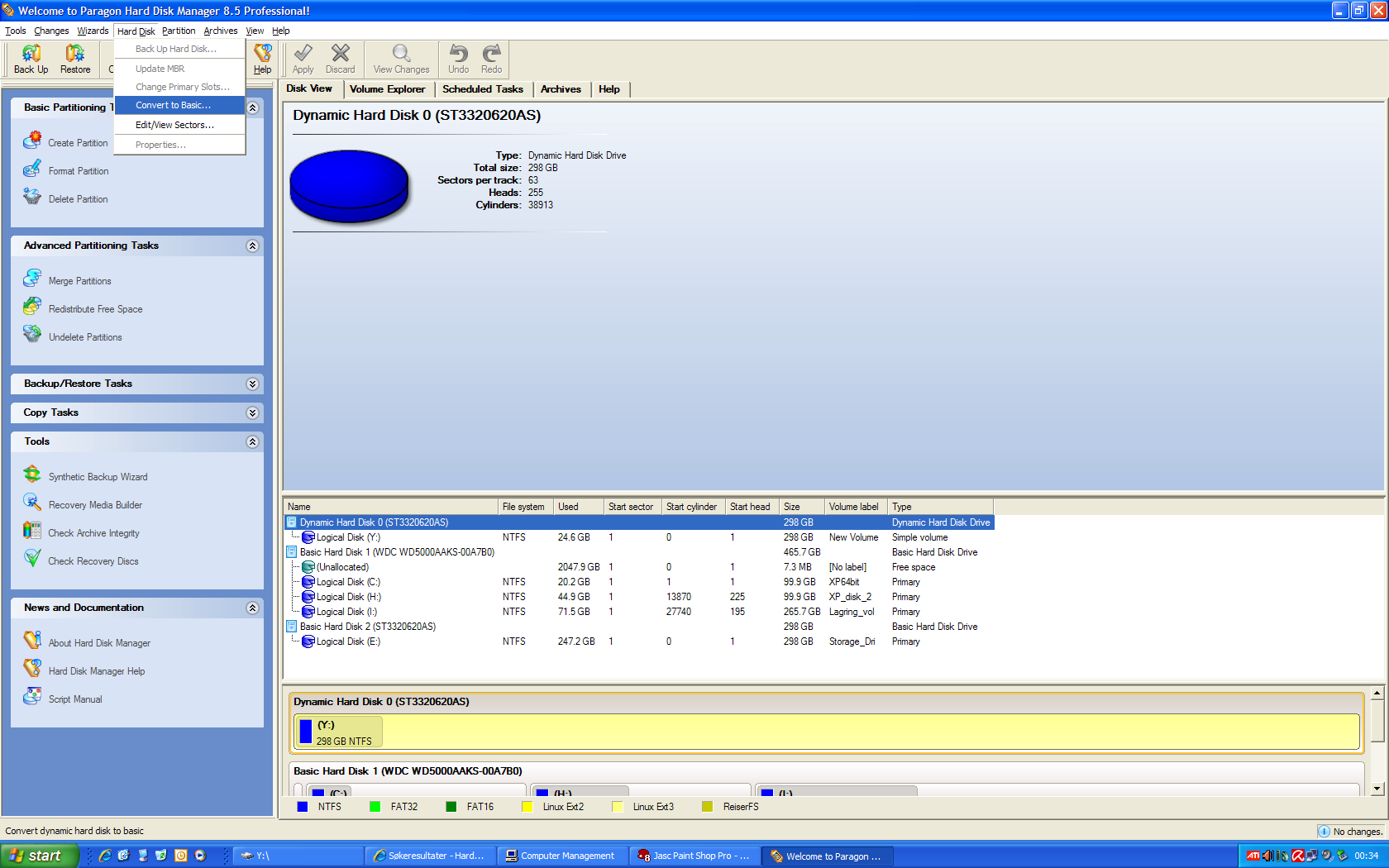The height and width of the screenshot is (868, 1389).
Task: Click the Logical Disk (C:) drive icon
Action: 308,582
